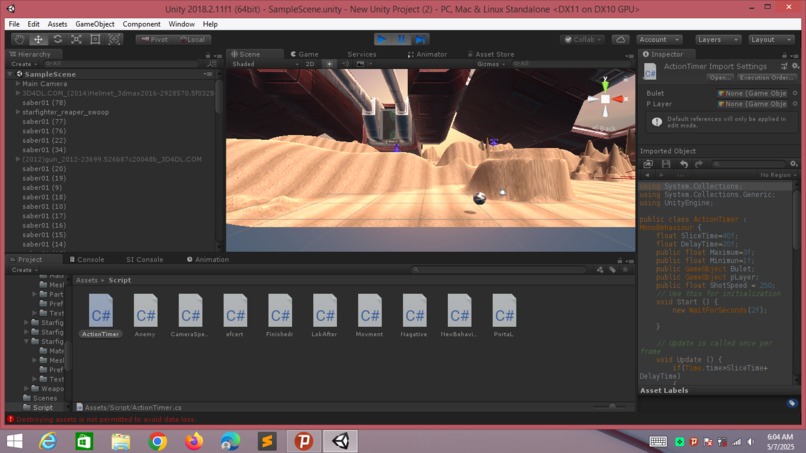Toggle Pivot/Center handle position
This screenshot has height=453, width=806.
tap(155, 40)
